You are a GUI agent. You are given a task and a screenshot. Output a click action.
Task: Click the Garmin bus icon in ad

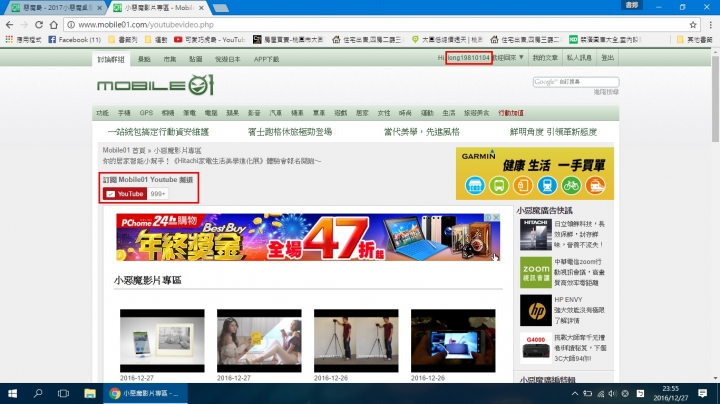pos(499,186)
